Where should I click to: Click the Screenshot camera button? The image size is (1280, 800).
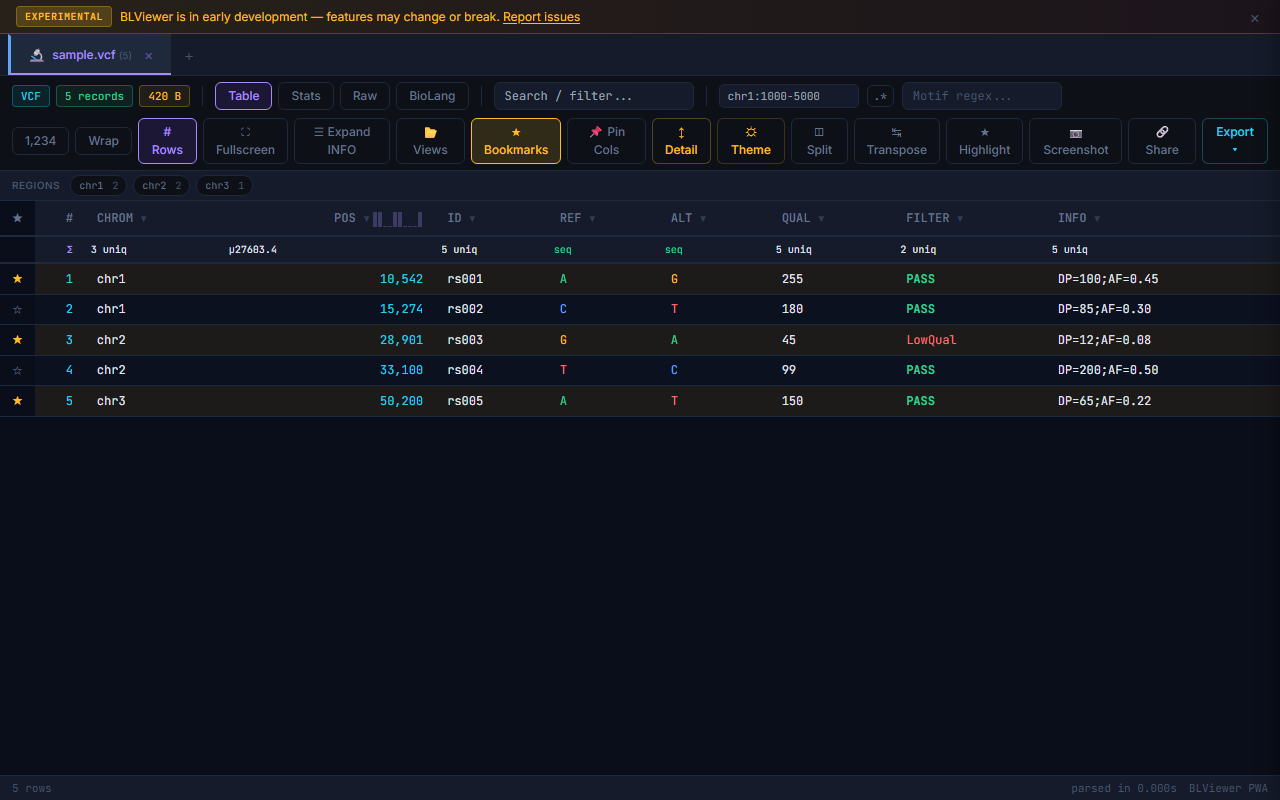[x=1075, y=141]
